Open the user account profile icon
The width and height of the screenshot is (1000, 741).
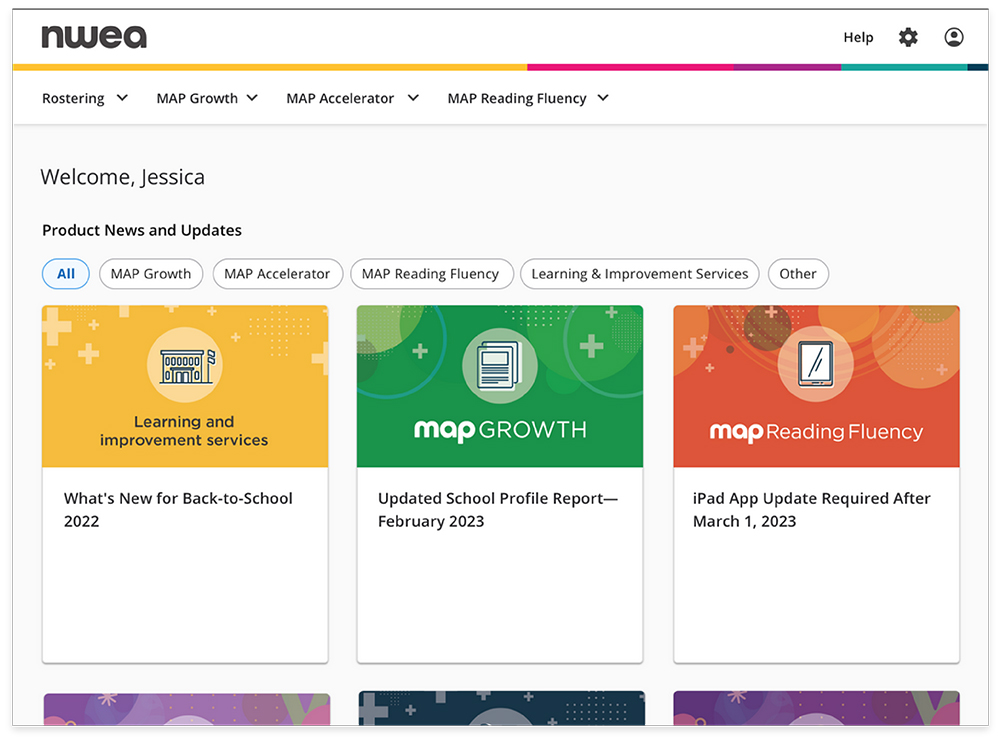click(x=954, y=38)
